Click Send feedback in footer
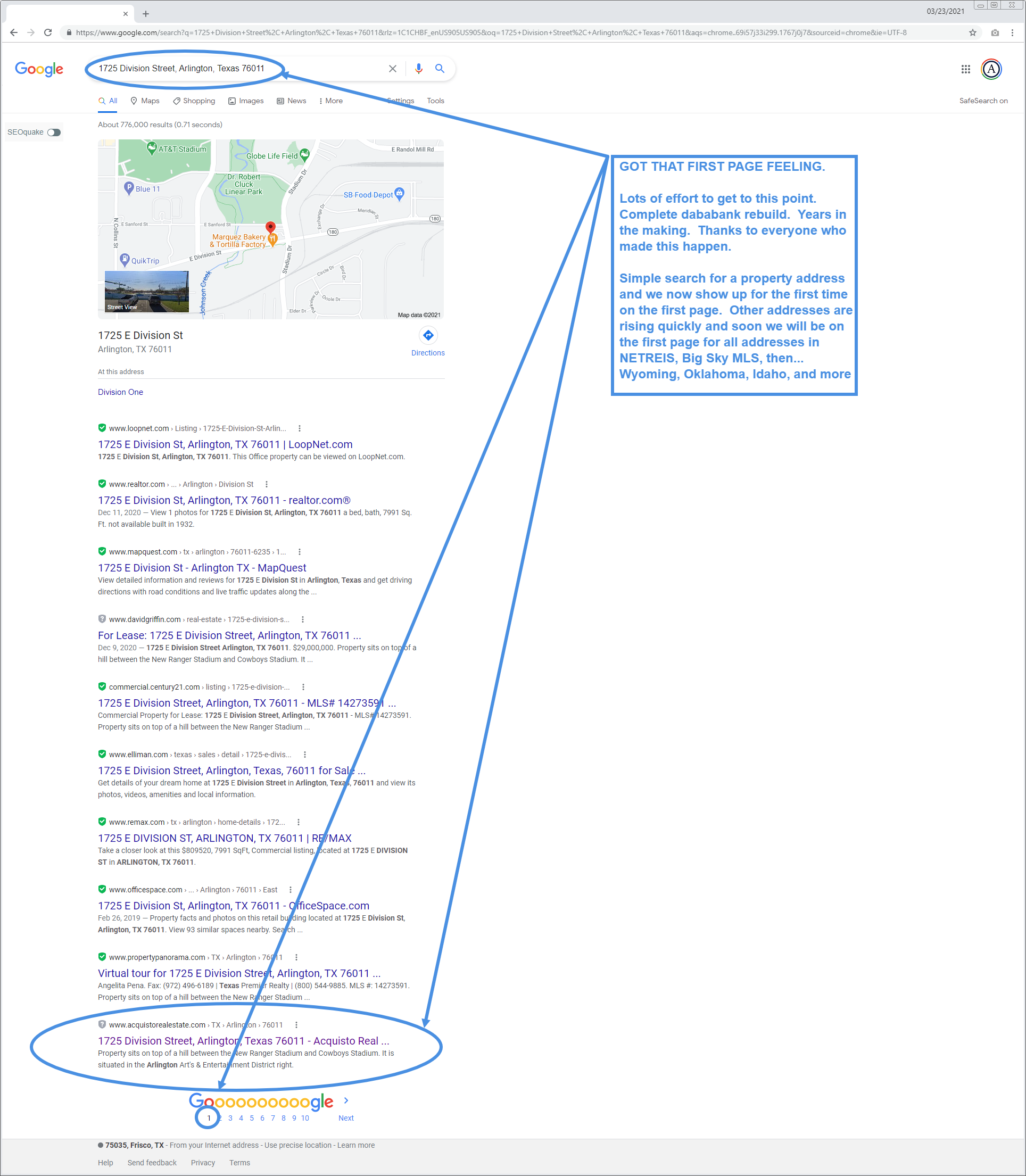This screenshot has height=1176, width=1026. coord(152,1162)
